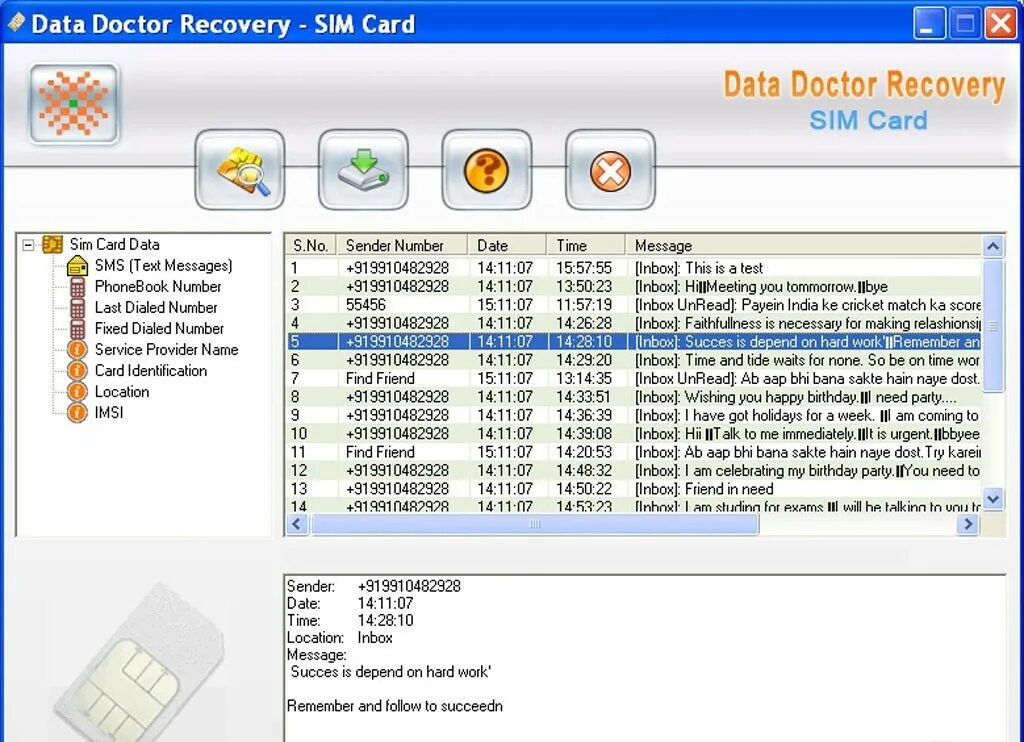Select Location tree entry
This screenshot has width=1024, height=742.
click(122, 391)
